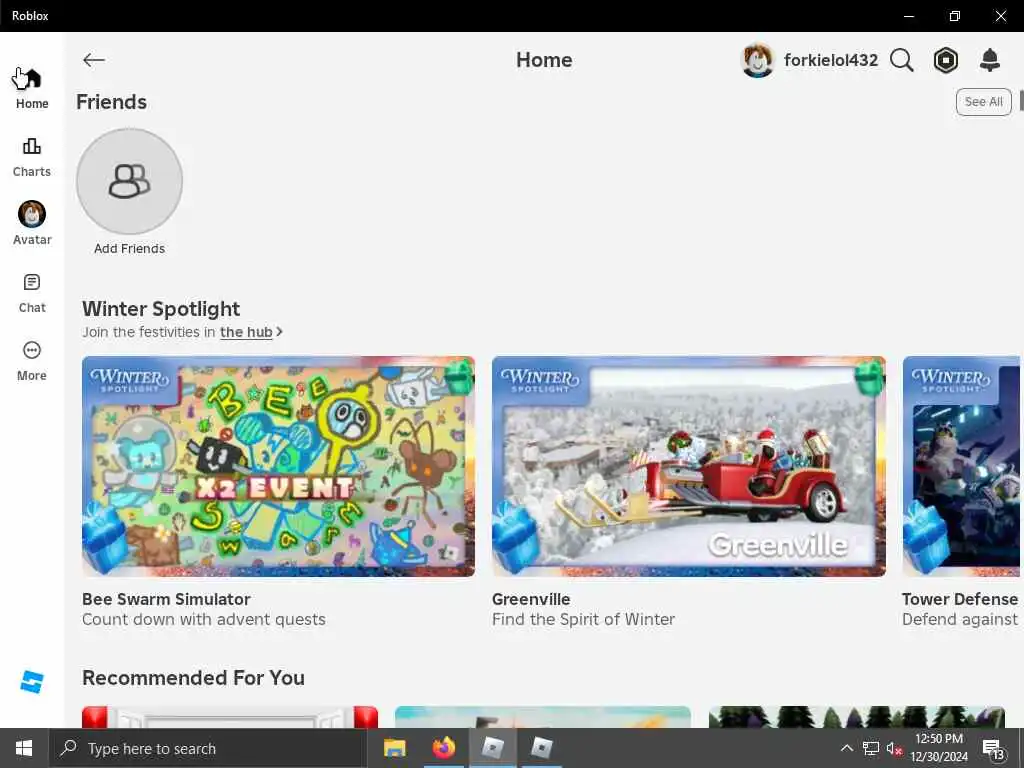Viewport: 1024px width, 768px height.
Task: Open the Tower Defense game thumbnail
Action: 961,466
